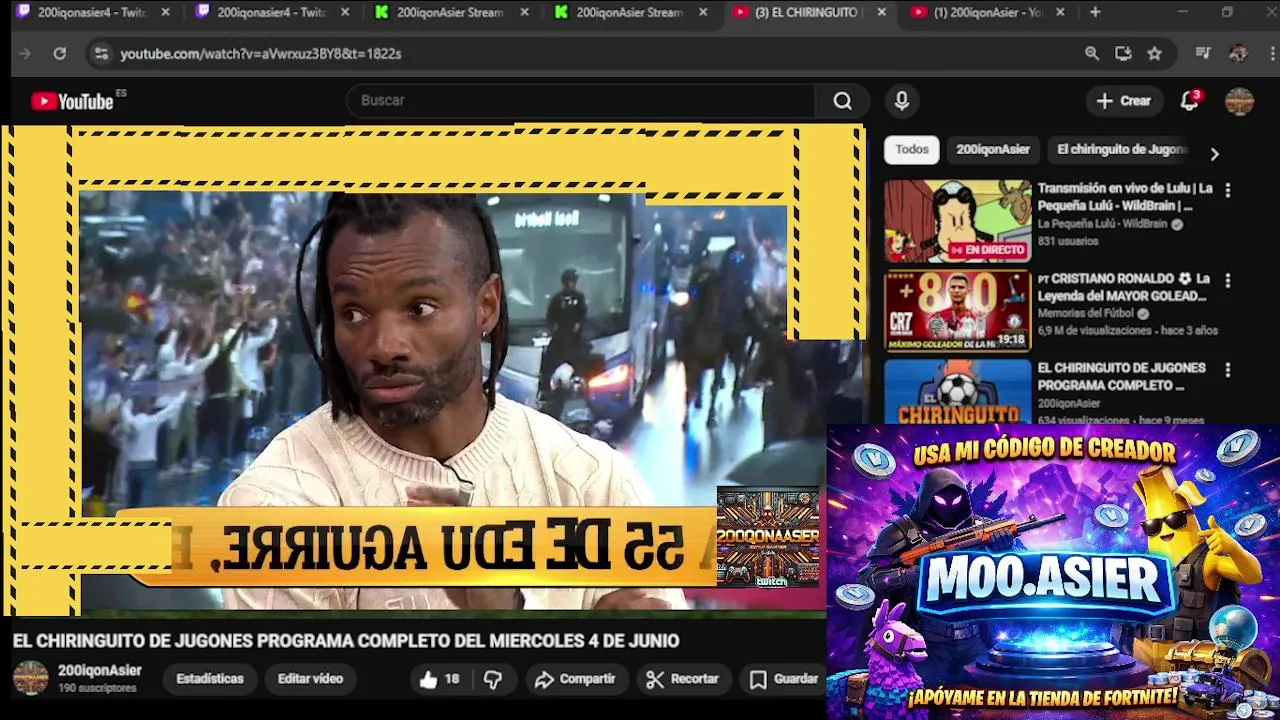This screenshot has width=1280, height=720.
Task: Click 'La Pequeña Lulú - WildBrain' channel name
Action: pos(1102,225)
